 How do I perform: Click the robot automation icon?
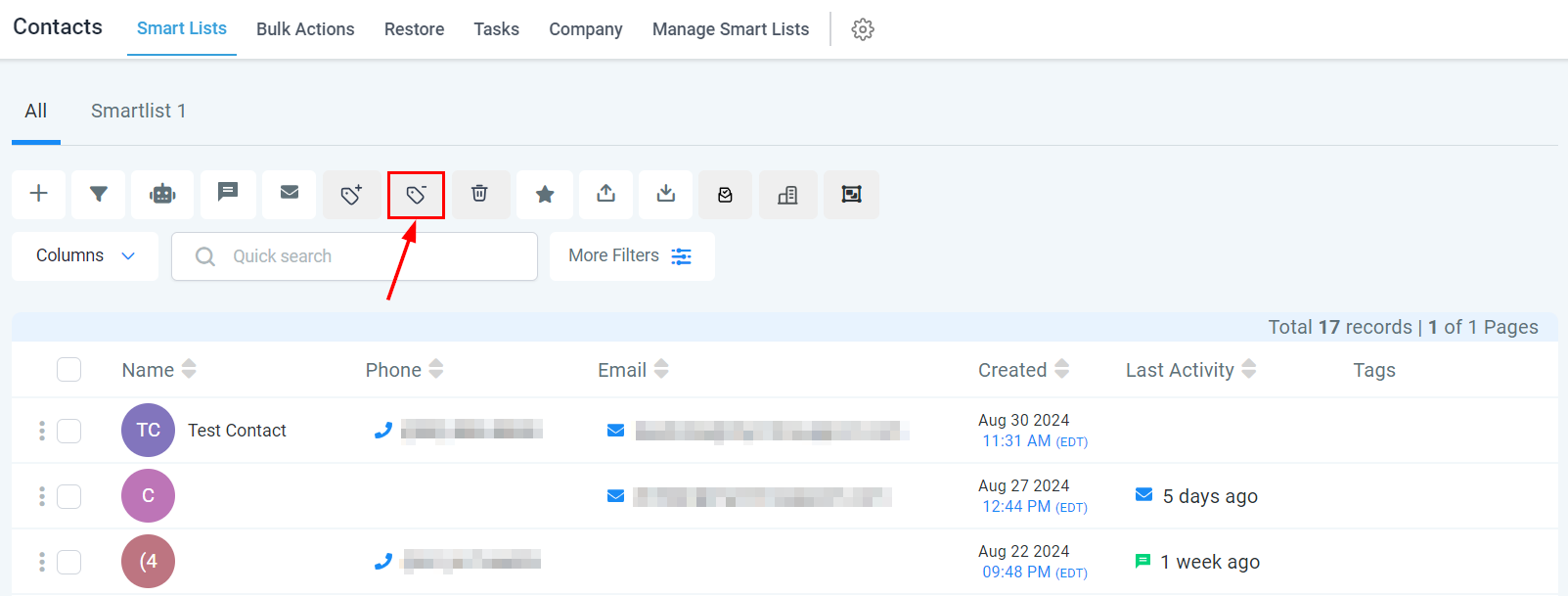pos(162,194)
